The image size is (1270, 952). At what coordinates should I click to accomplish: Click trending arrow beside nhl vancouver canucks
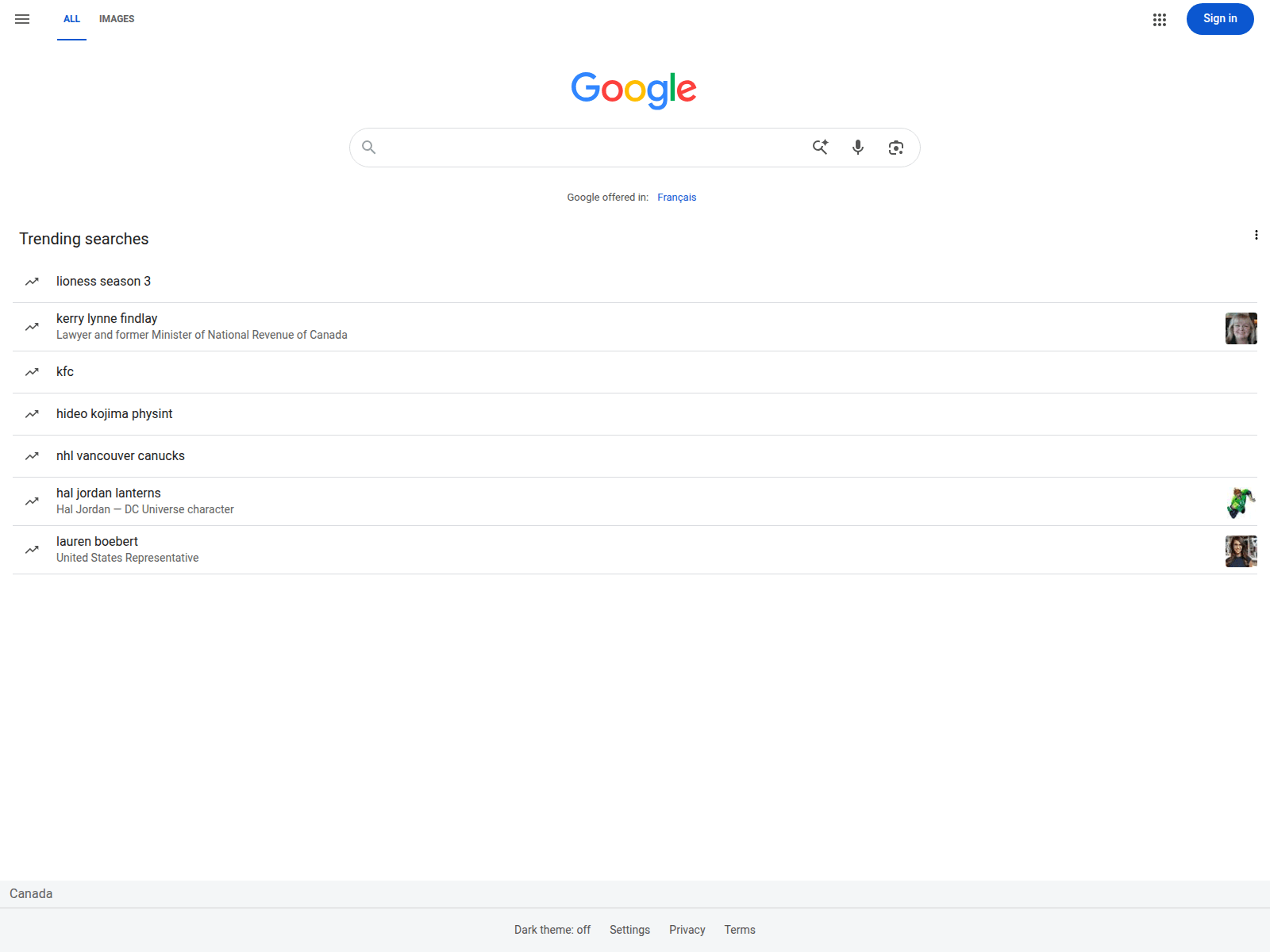tap(32, 456)
